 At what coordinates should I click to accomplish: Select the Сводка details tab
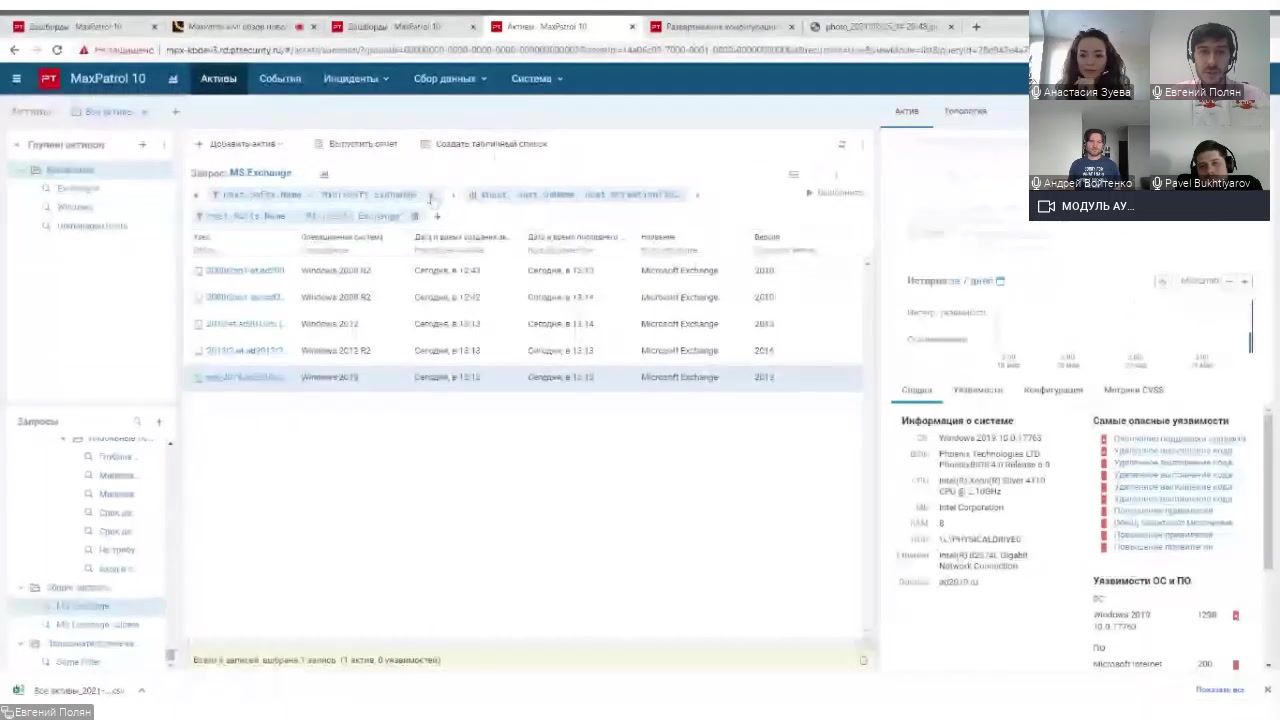point(916,390)
